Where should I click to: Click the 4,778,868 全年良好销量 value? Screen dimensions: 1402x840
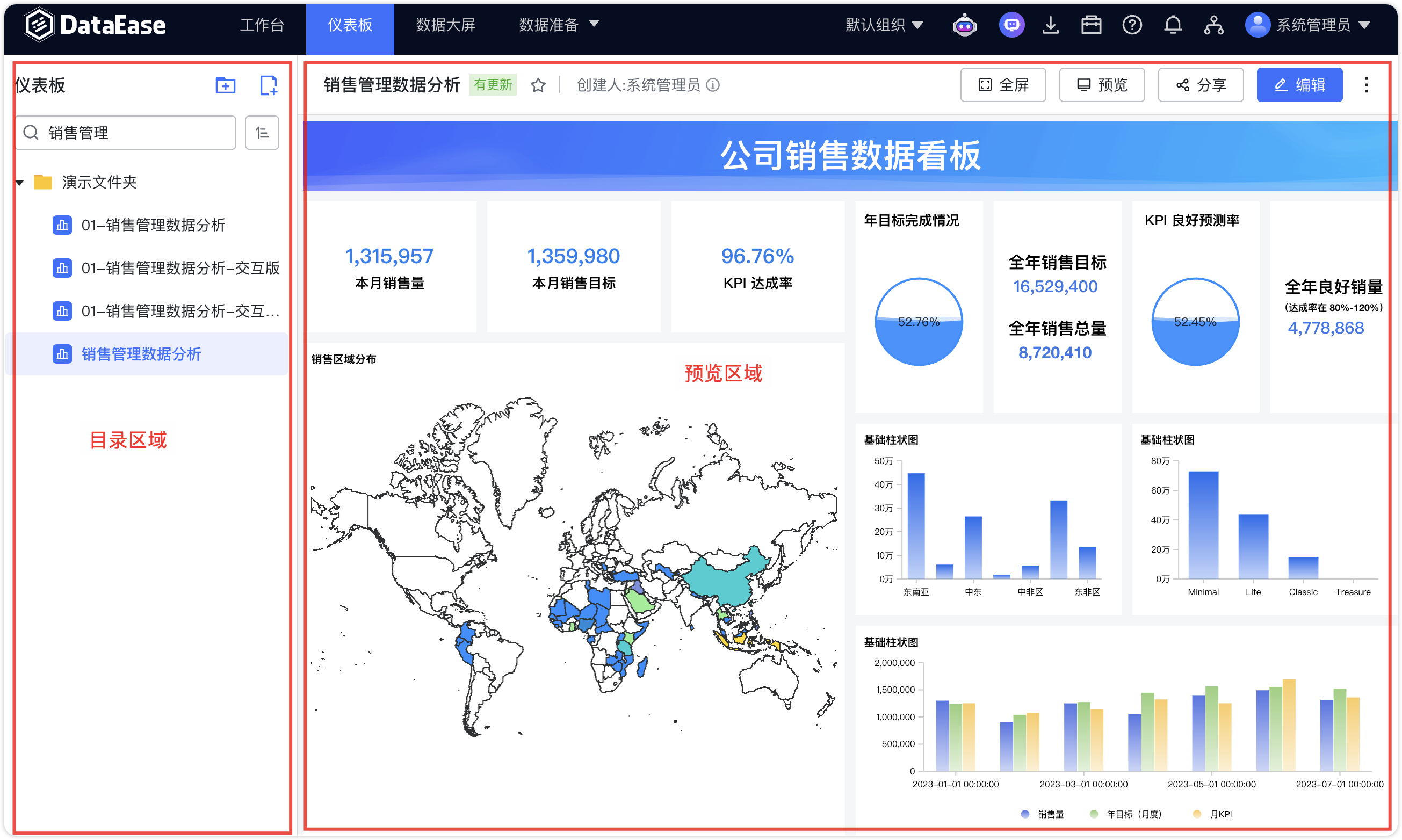coord(1326,328)
